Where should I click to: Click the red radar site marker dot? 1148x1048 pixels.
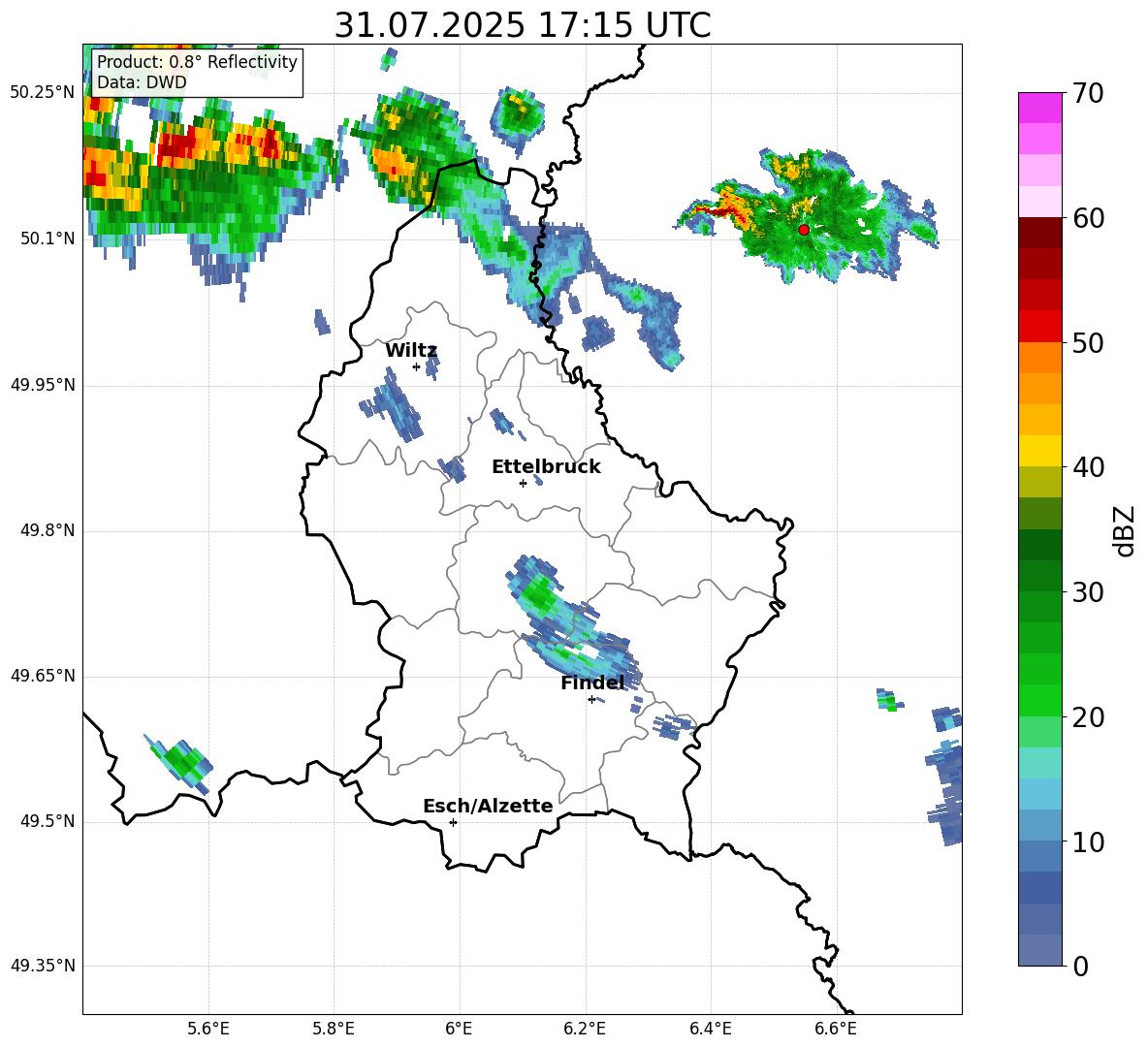(804, 229)
